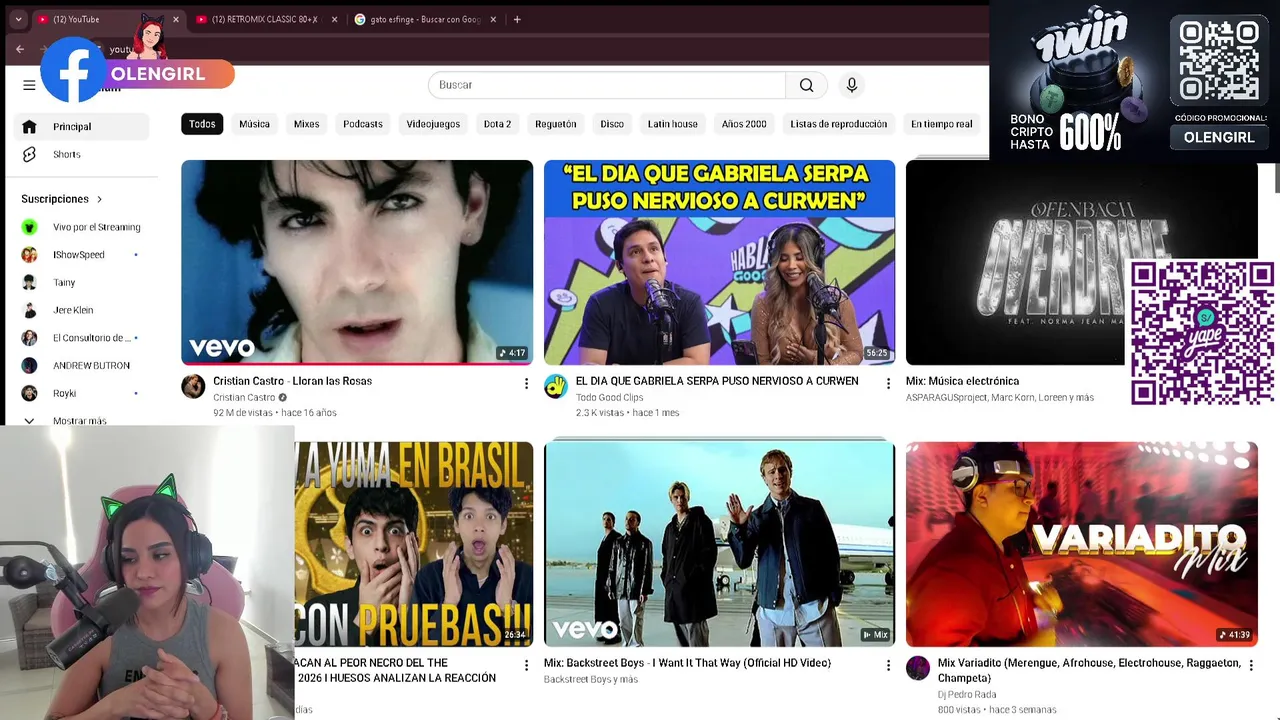This screenshot has width=1280, height=720.
Task: Play the Gabriela Serpa Curwen video thumbnail
Action: click(719, 262)
